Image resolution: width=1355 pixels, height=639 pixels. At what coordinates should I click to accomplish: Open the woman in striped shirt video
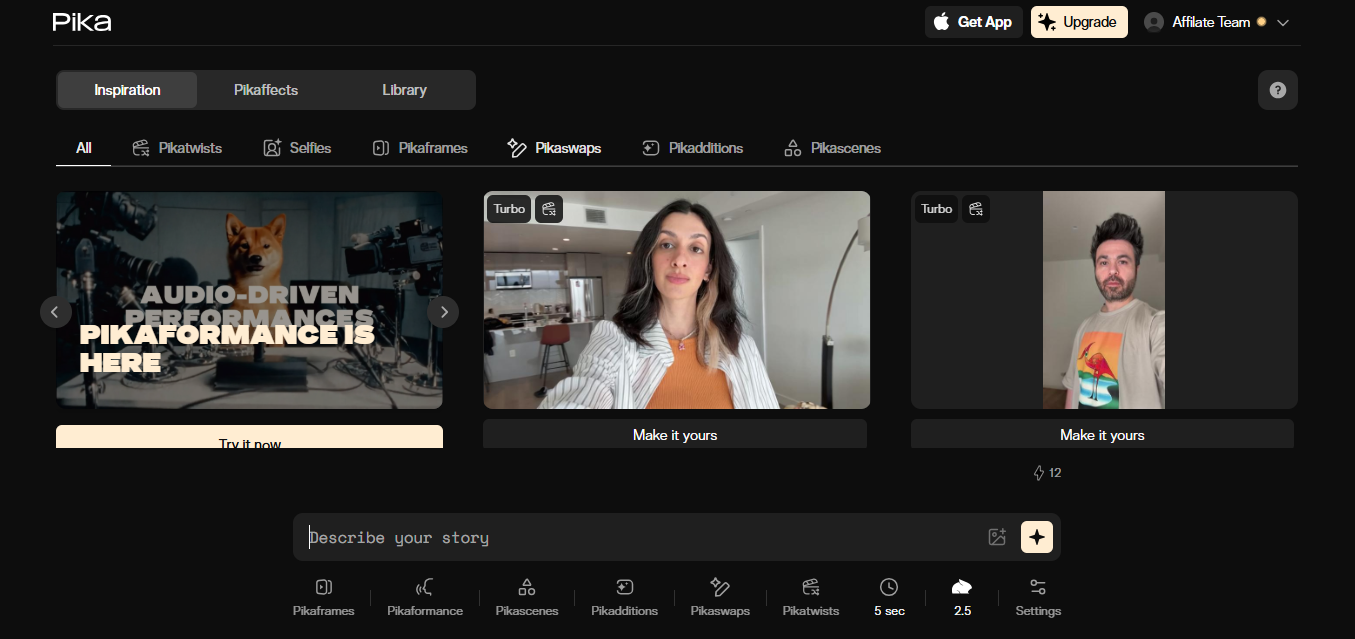pos(677,300)
